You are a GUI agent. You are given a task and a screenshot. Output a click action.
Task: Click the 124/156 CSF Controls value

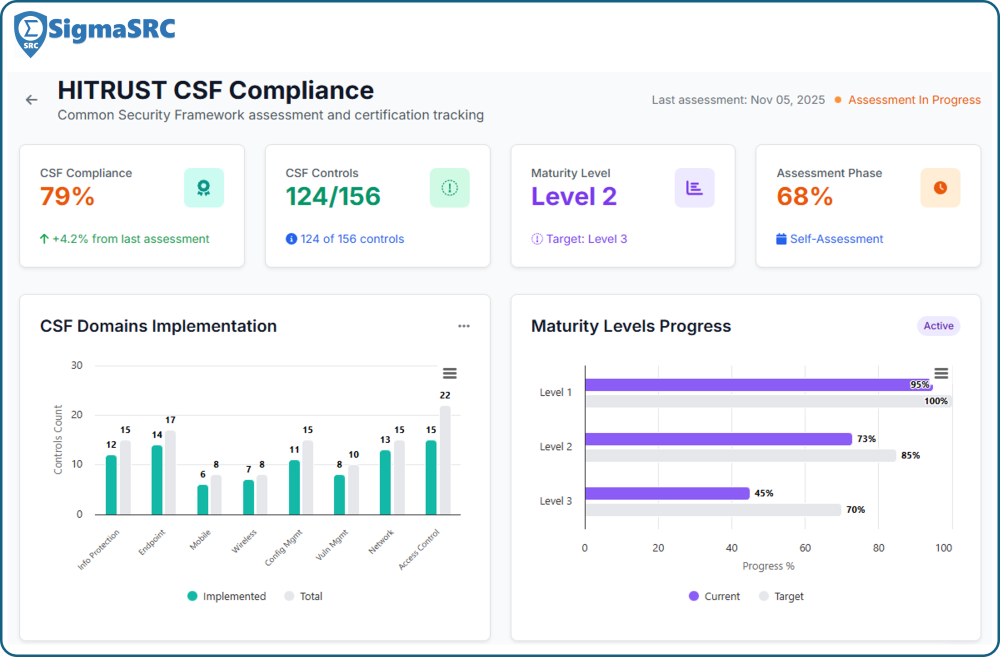(333, 196)
